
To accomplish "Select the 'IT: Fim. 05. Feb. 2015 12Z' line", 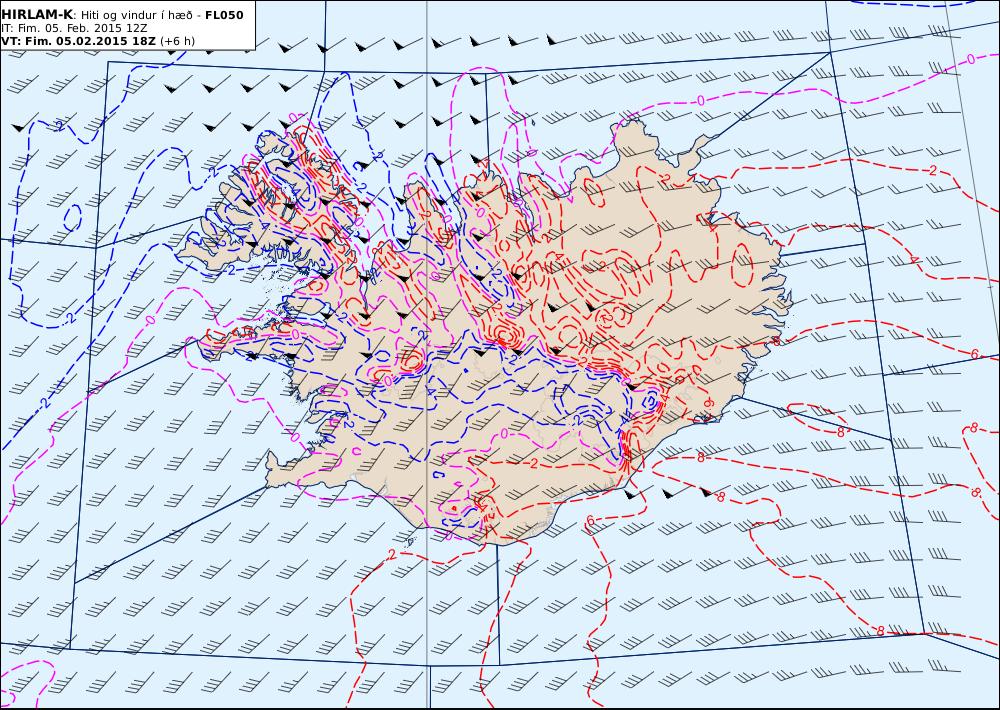I will [x=74, y=28].
